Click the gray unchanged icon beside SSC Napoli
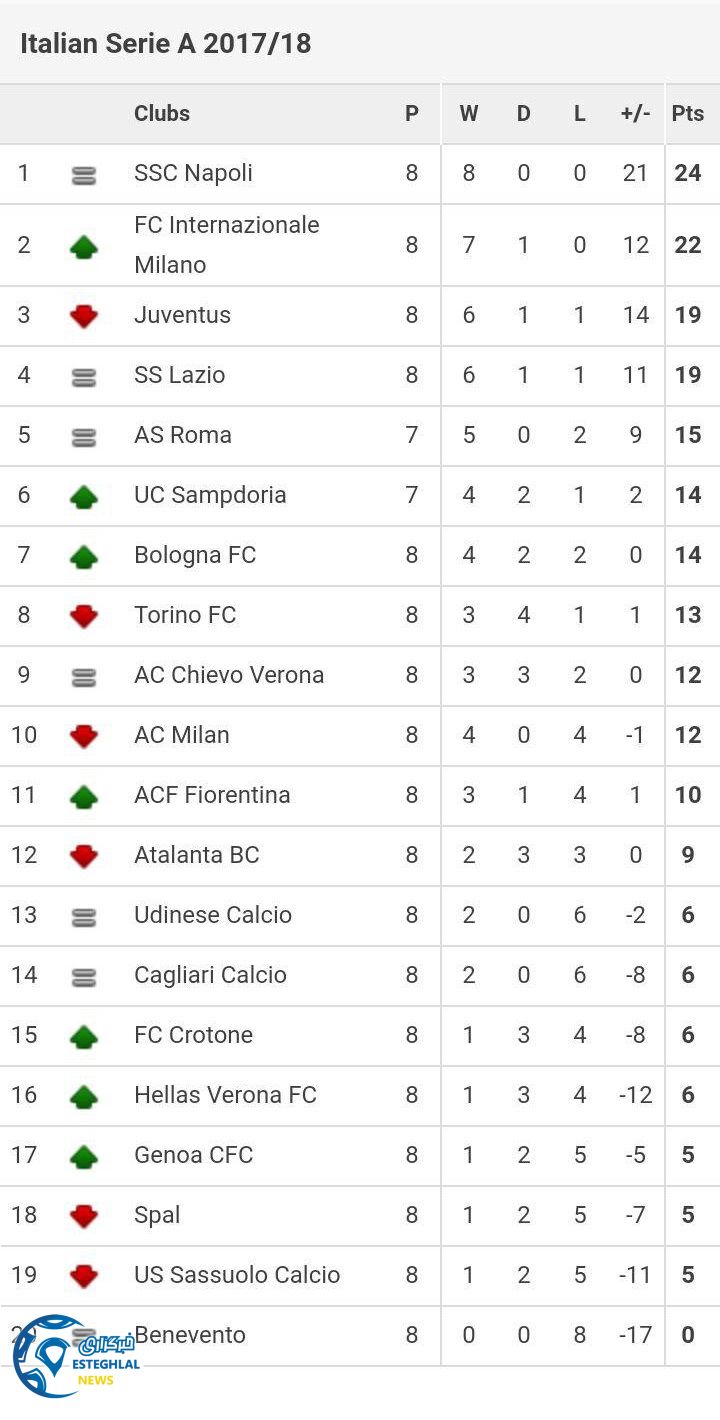720x1420 pixels. (84, 176)
